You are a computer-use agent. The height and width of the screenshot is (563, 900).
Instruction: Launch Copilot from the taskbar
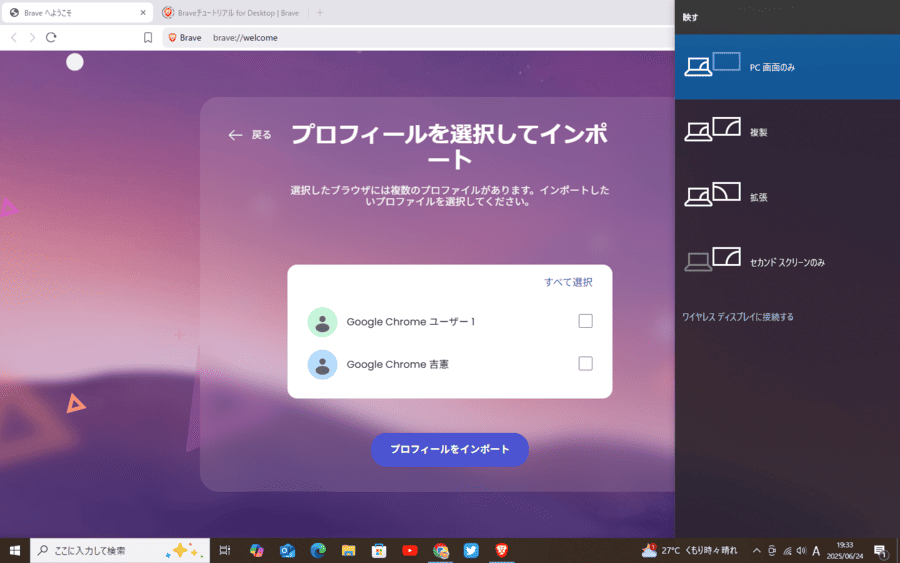257,550
